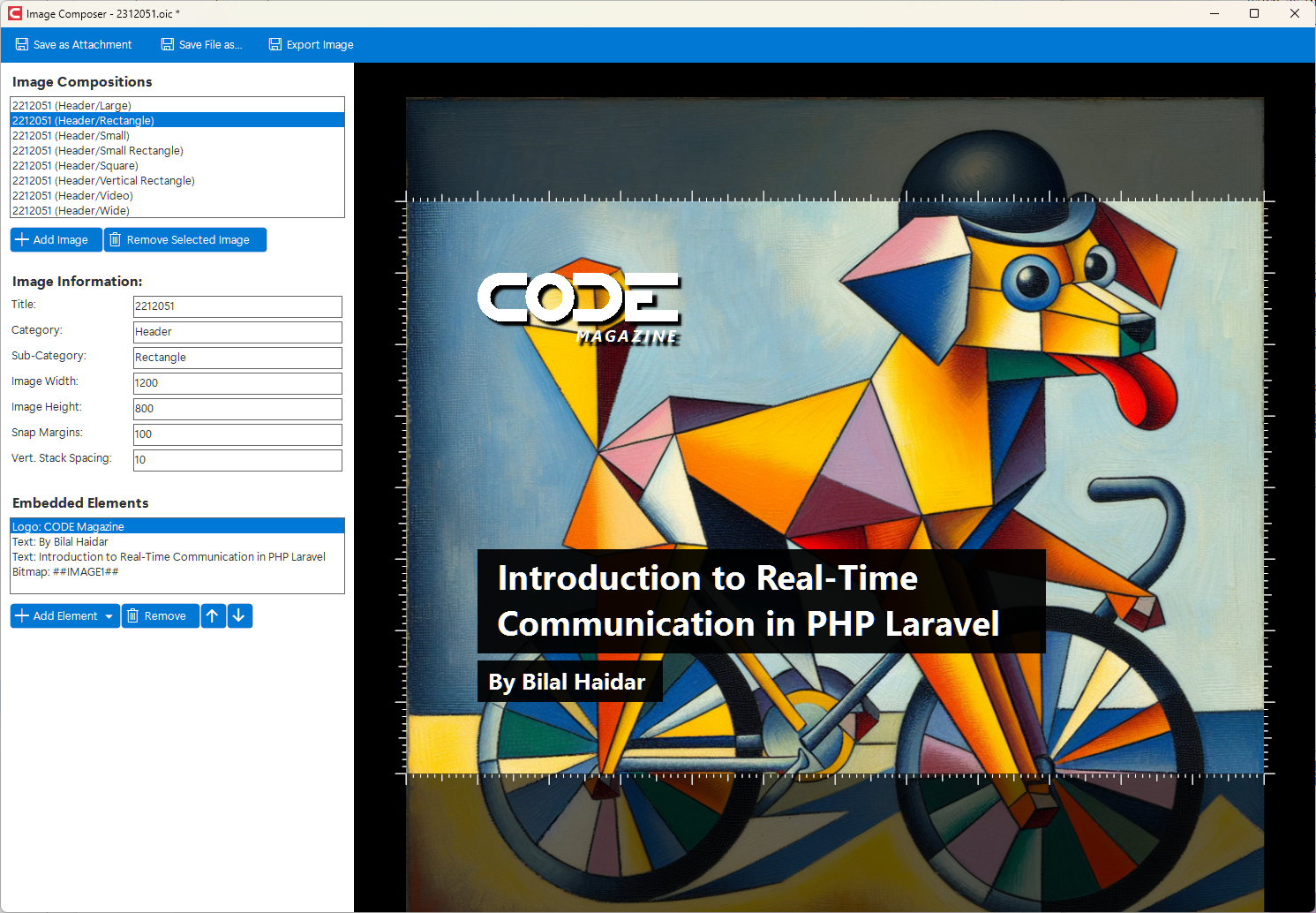Click the Add Element button label
The height and width of the screenshot is (913, 1316).
[x=65, y=616]
